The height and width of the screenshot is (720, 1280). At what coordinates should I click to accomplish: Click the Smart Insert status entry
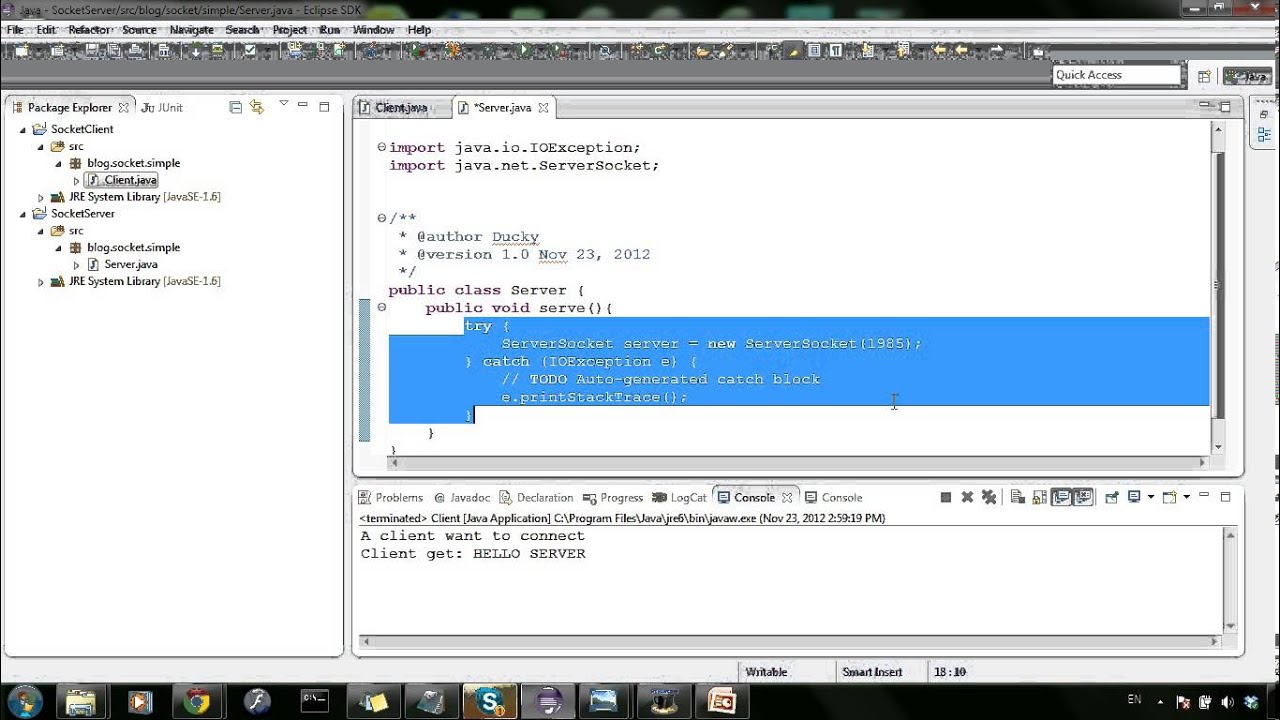pyautogui.click(x=872, y=672)
